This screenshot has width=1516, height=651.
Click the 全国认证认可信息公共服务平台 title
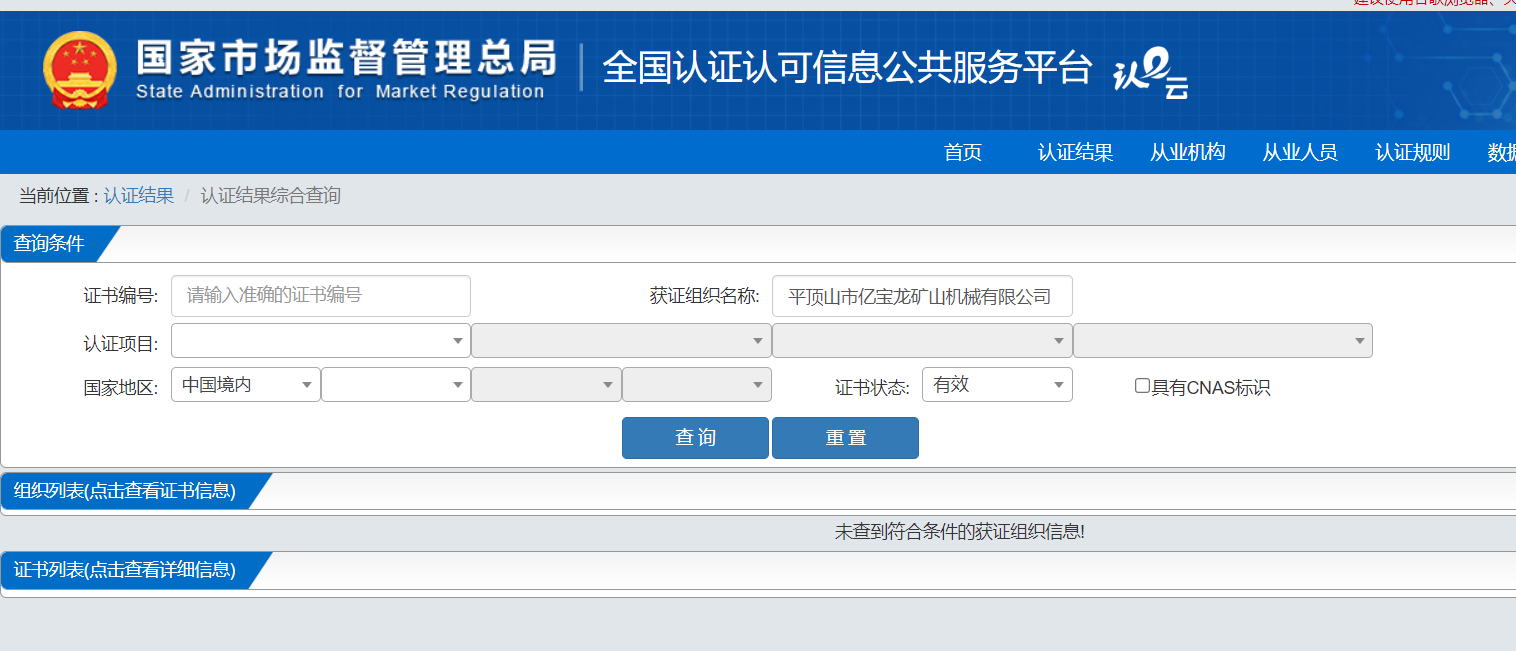pos(847,68)
